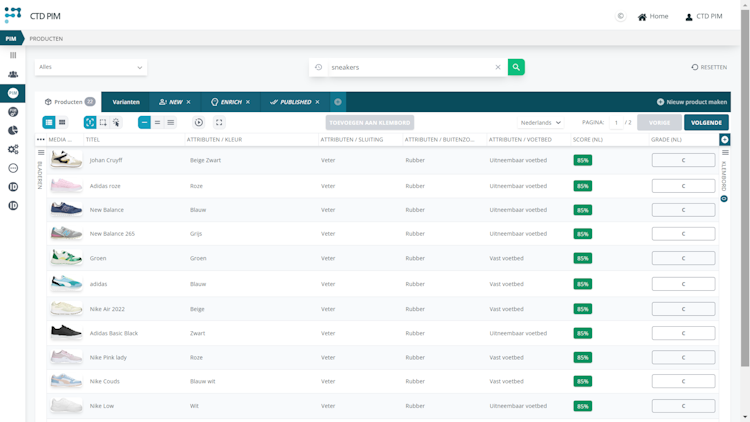Click the copyright circle icon in header
Viewport: 750px width, 422px height.
pyautogui.click(x=620, y=16)
